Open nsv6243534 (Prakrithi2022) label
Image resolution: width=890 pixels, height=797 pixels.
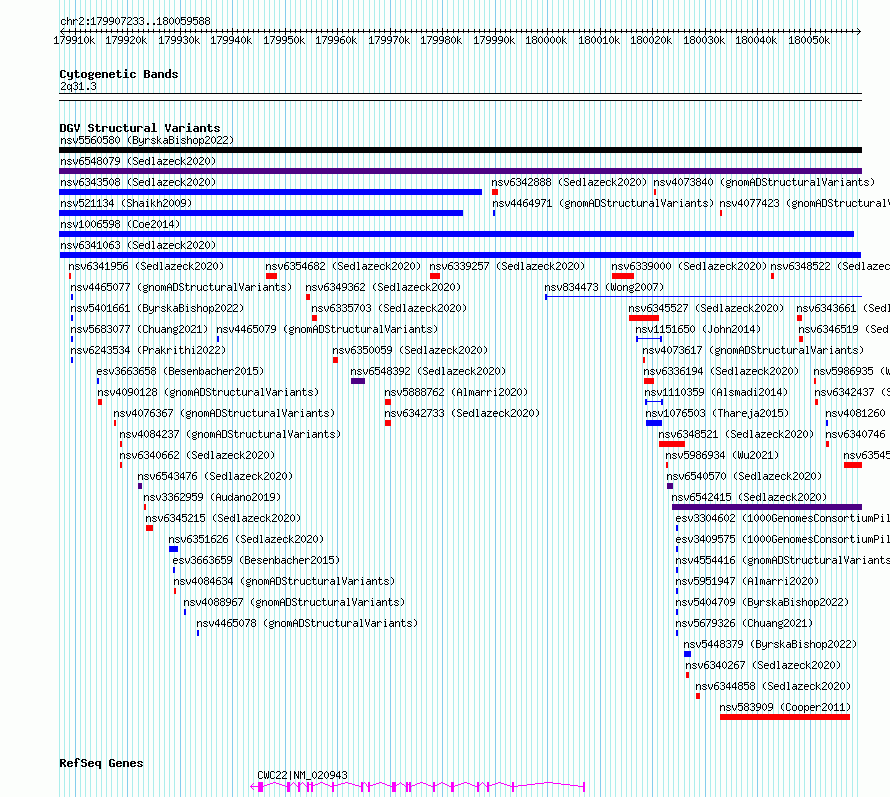(148, 350)
